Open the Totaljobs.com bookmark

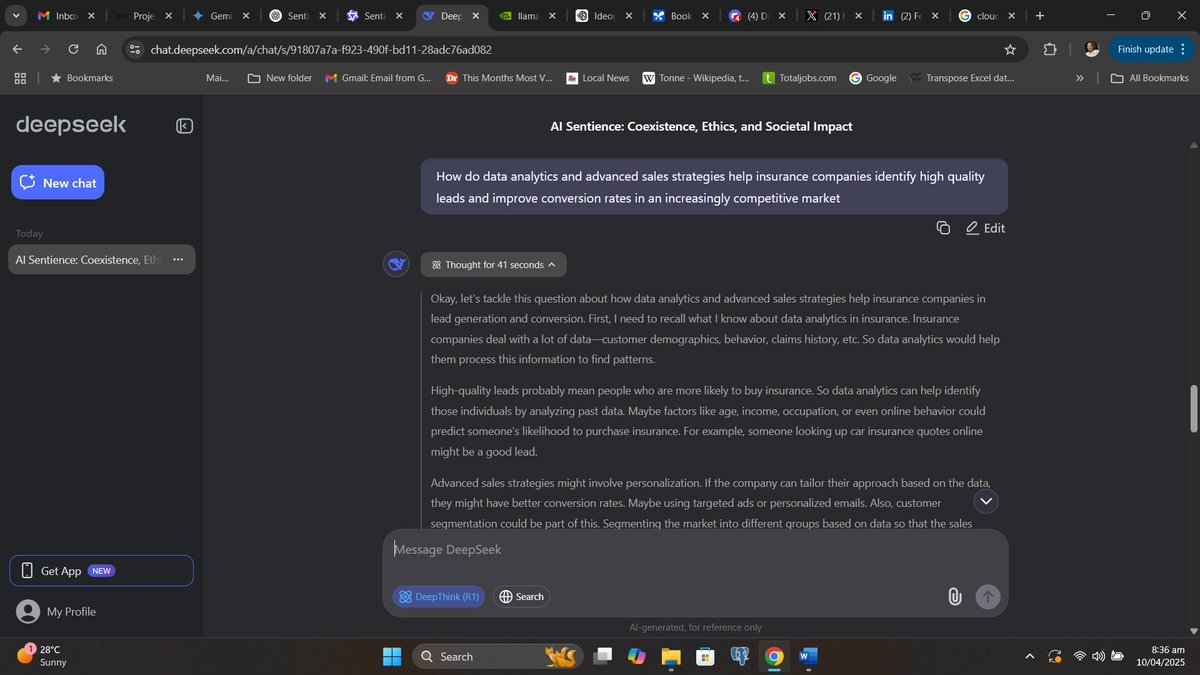pos(799,78)
